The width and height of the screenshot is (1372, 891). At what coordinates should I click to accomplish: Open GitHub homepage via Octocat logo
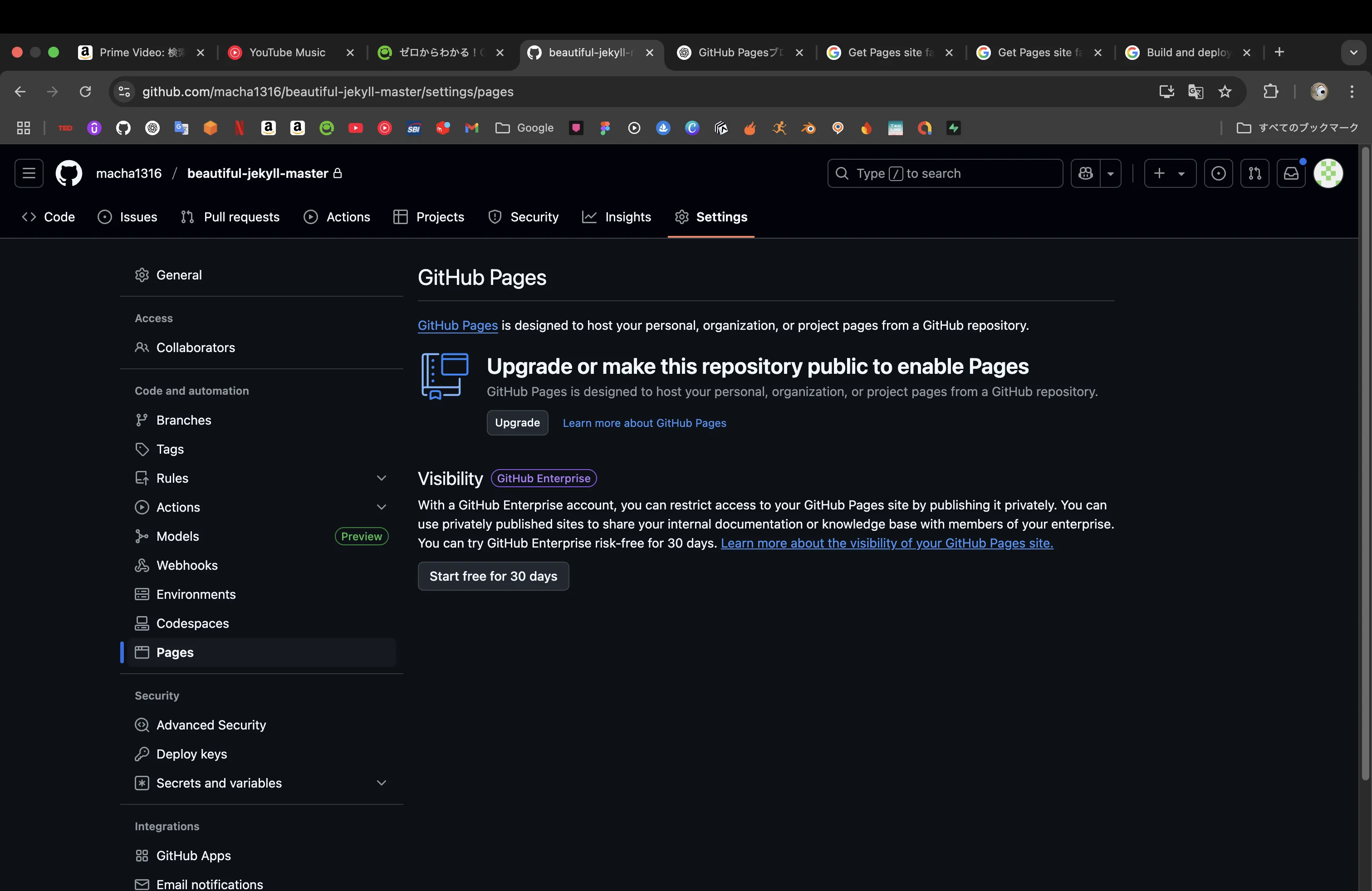69,173
